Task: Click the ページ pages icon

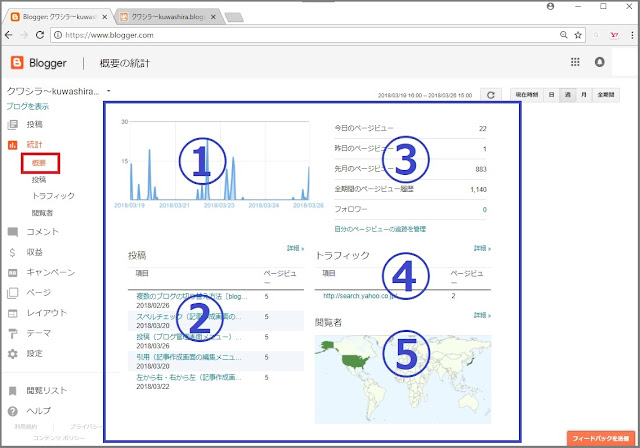Action: [13, 293]
